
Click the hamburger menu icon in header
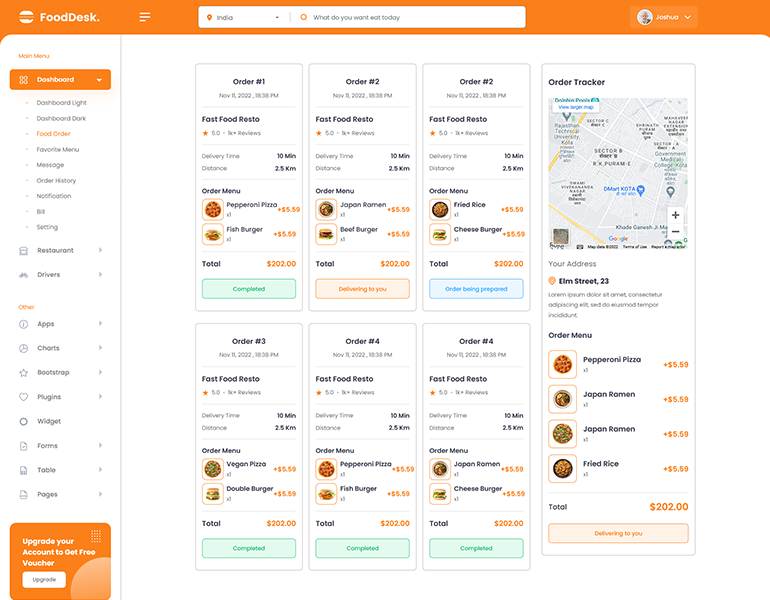(x=145, y=17)
